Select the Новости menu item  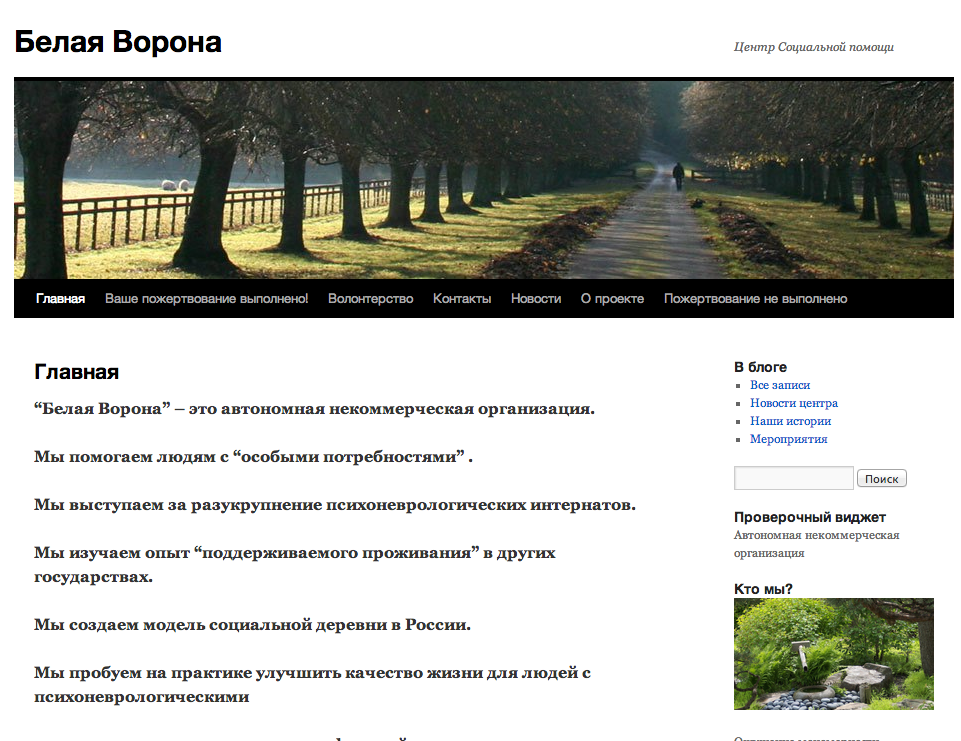(x=536, y=299)
